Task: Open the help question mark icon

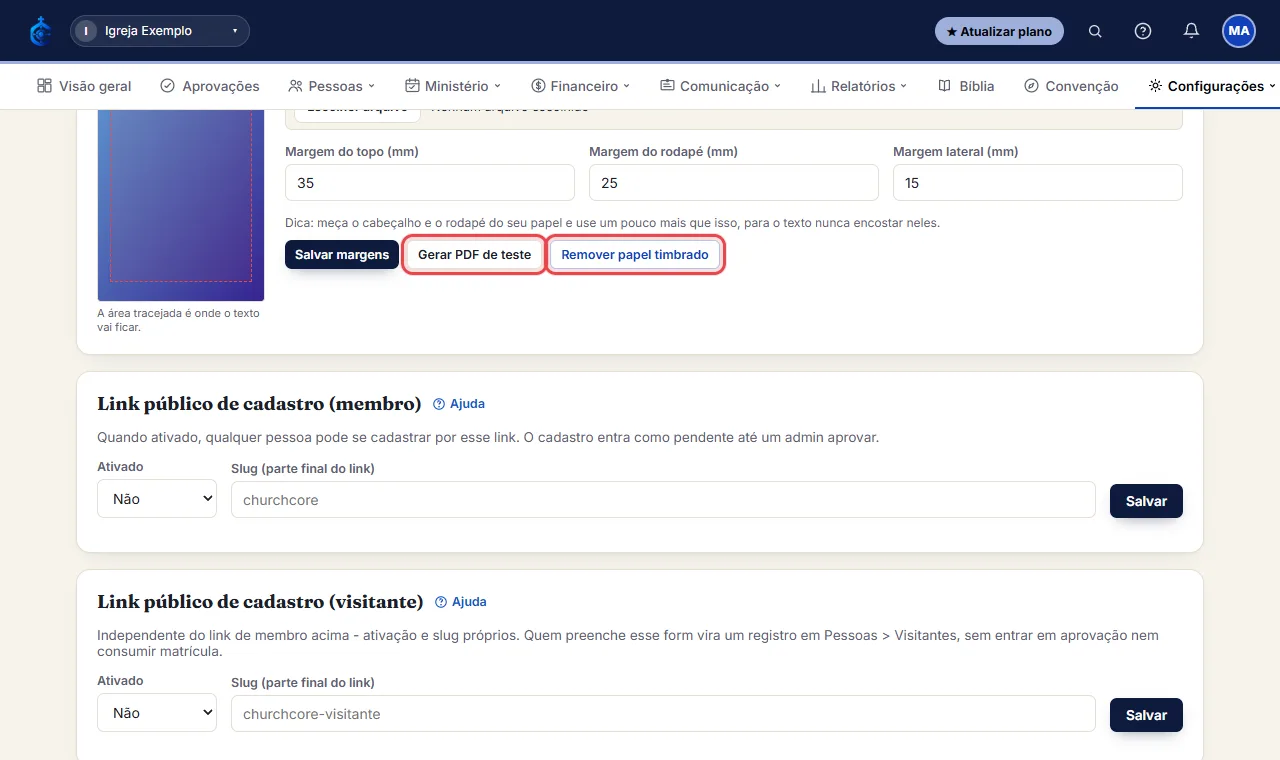Action: tap(1143, 31)
